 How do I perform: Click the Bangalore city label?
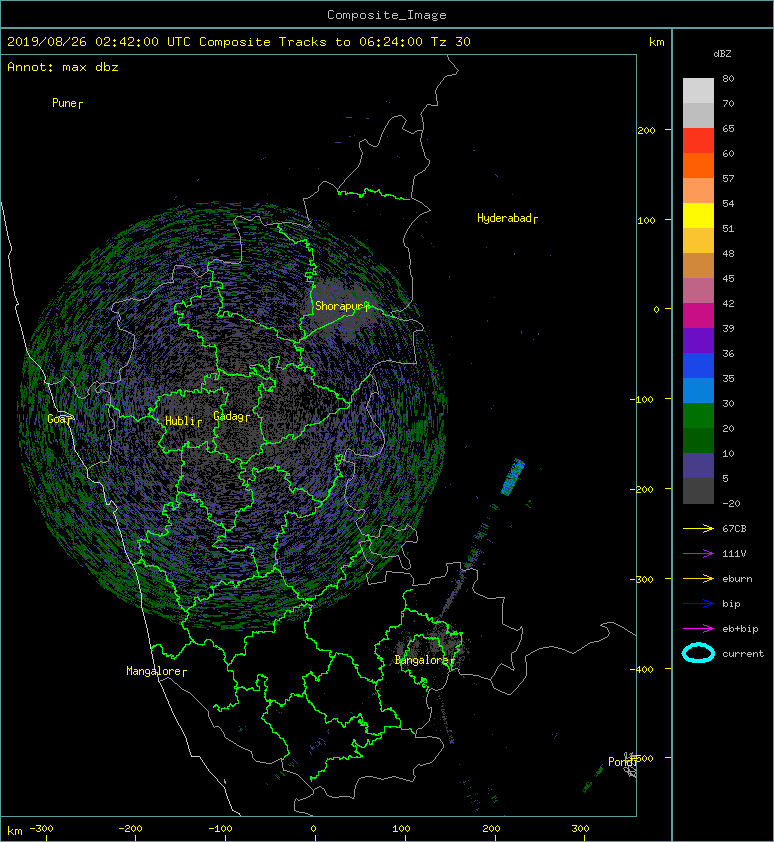pos(422,660)
